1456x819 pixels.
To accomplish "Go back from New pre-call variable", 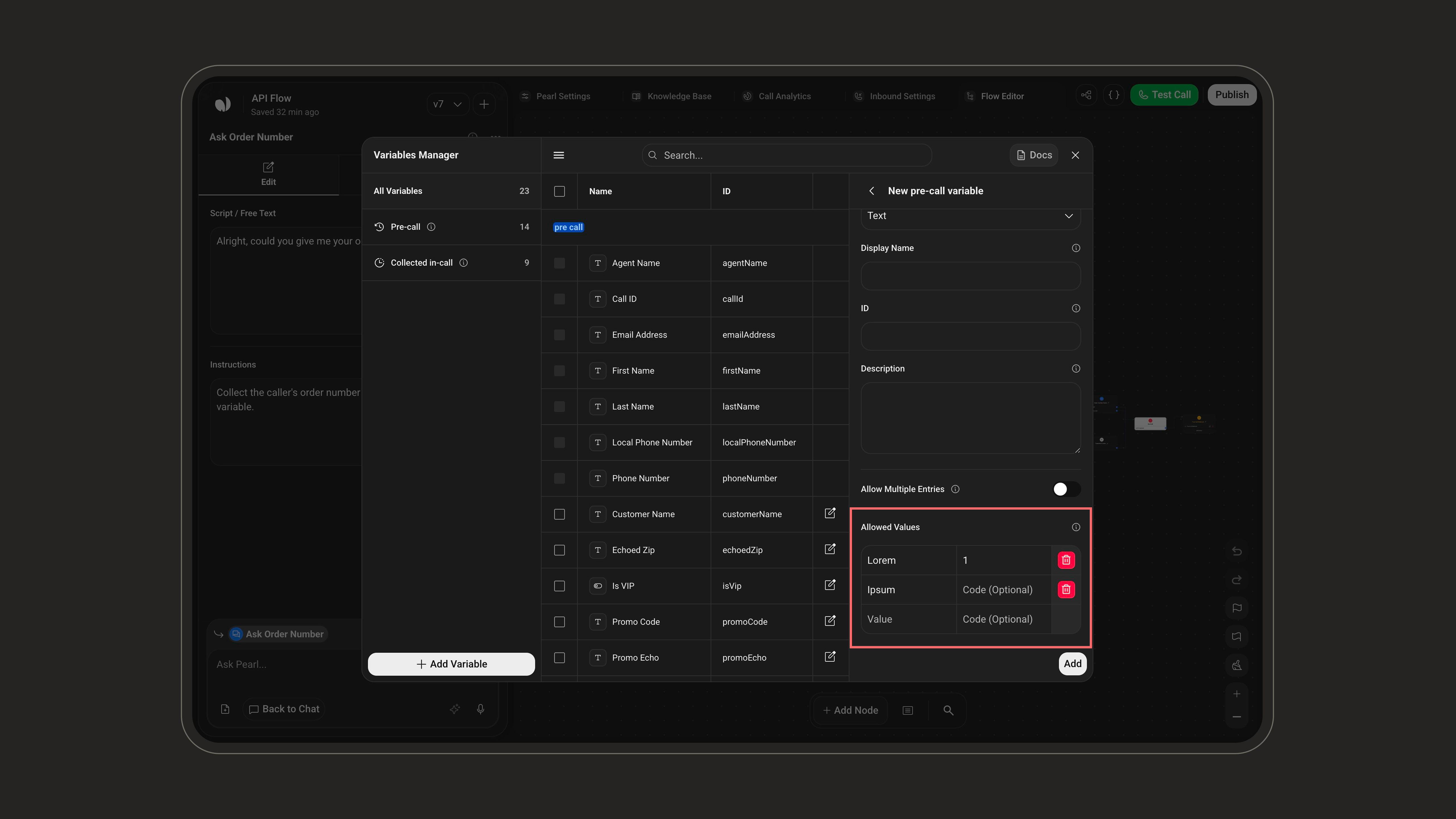I will (x=872, y=191).
